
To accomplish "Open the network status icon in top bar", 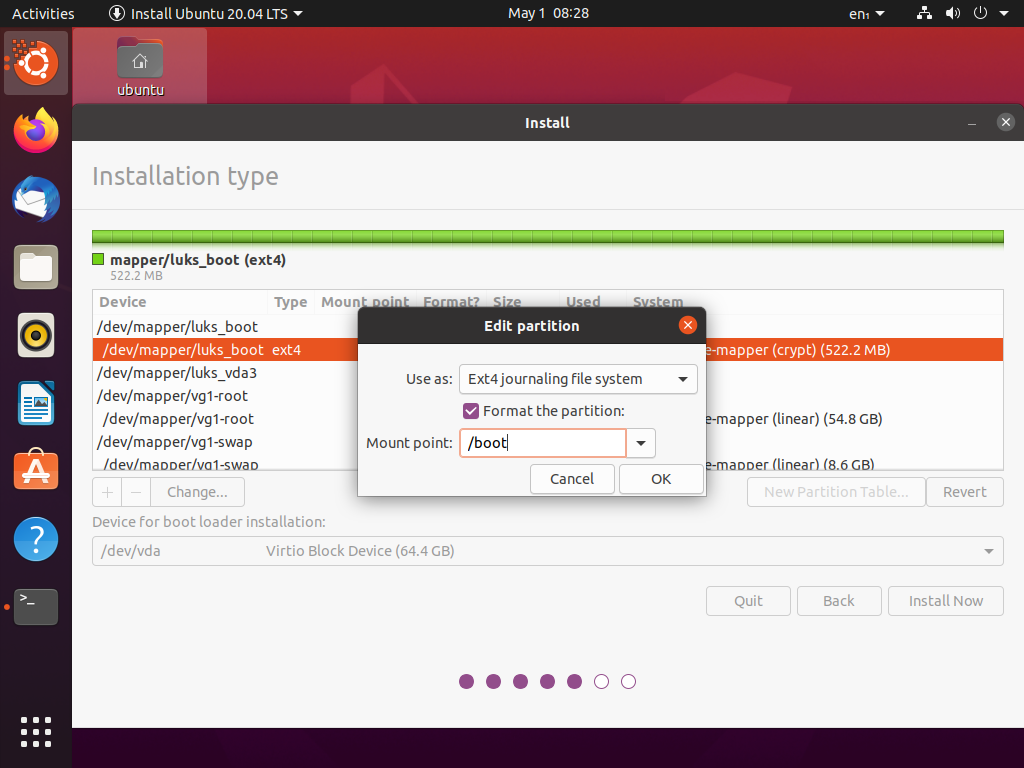I will click(x=924, y=13).
